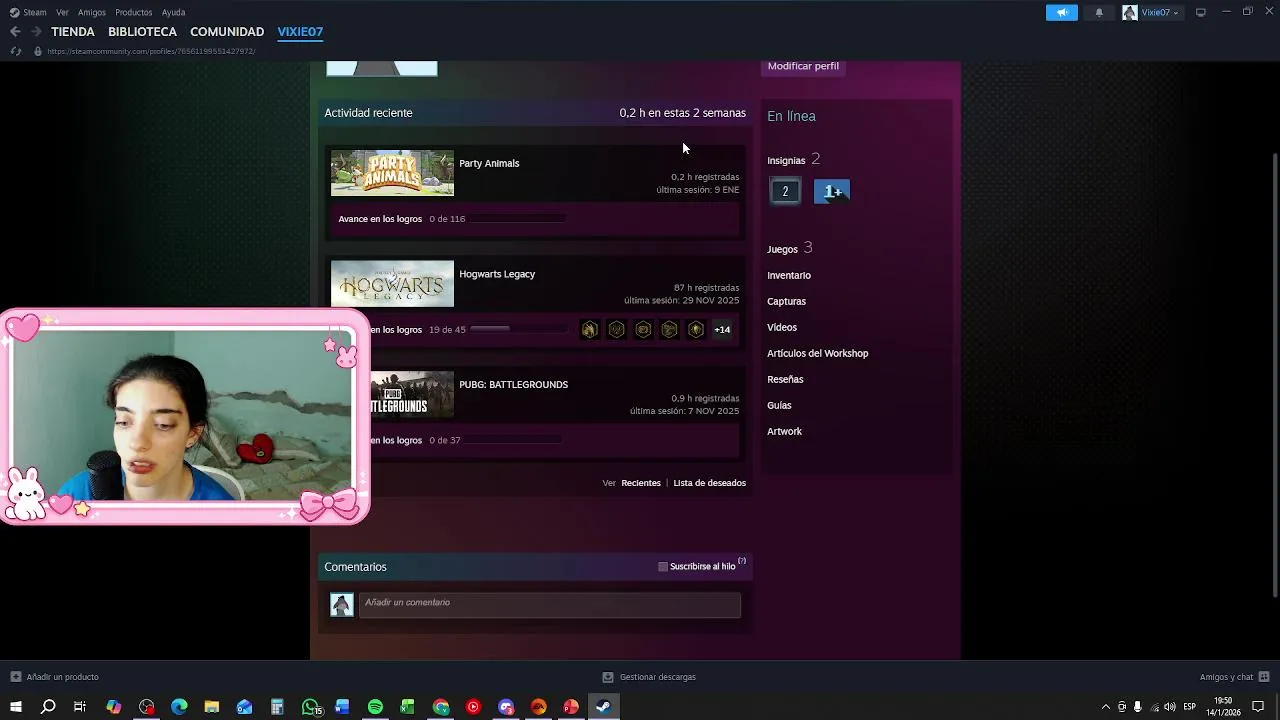Open the Vixie07 account dropdown

(x=1151, y=12)
